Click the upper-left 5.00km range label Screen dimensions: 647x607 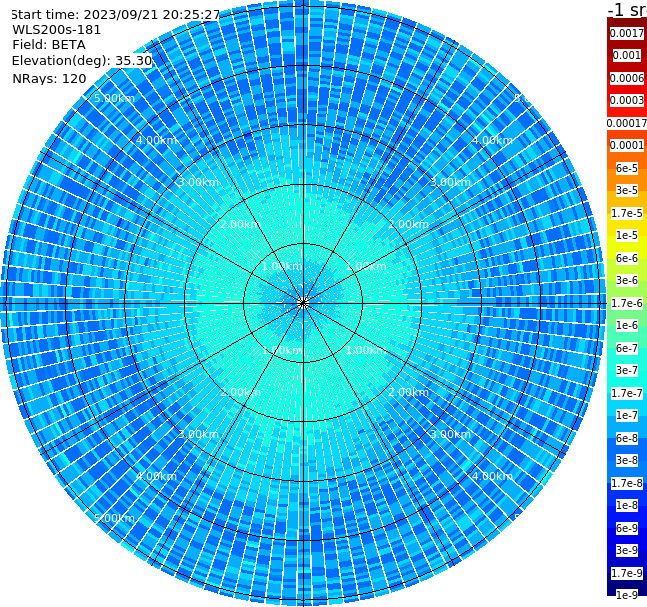coord(114,98)
